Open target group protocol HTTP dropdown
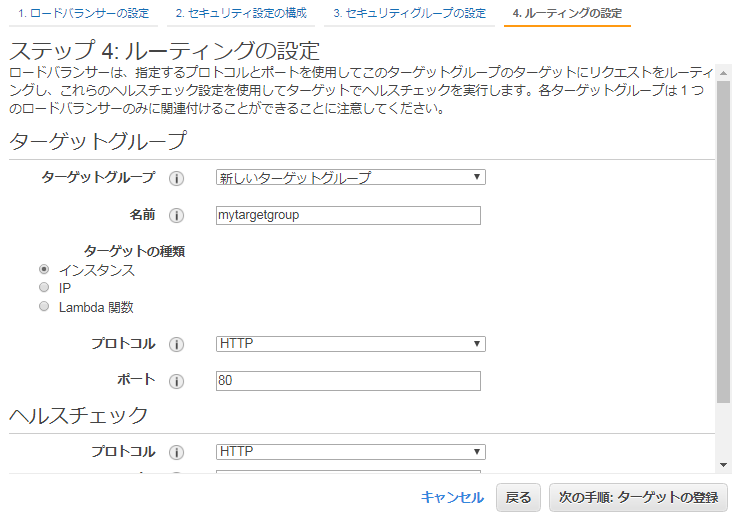 pos(350,344)
